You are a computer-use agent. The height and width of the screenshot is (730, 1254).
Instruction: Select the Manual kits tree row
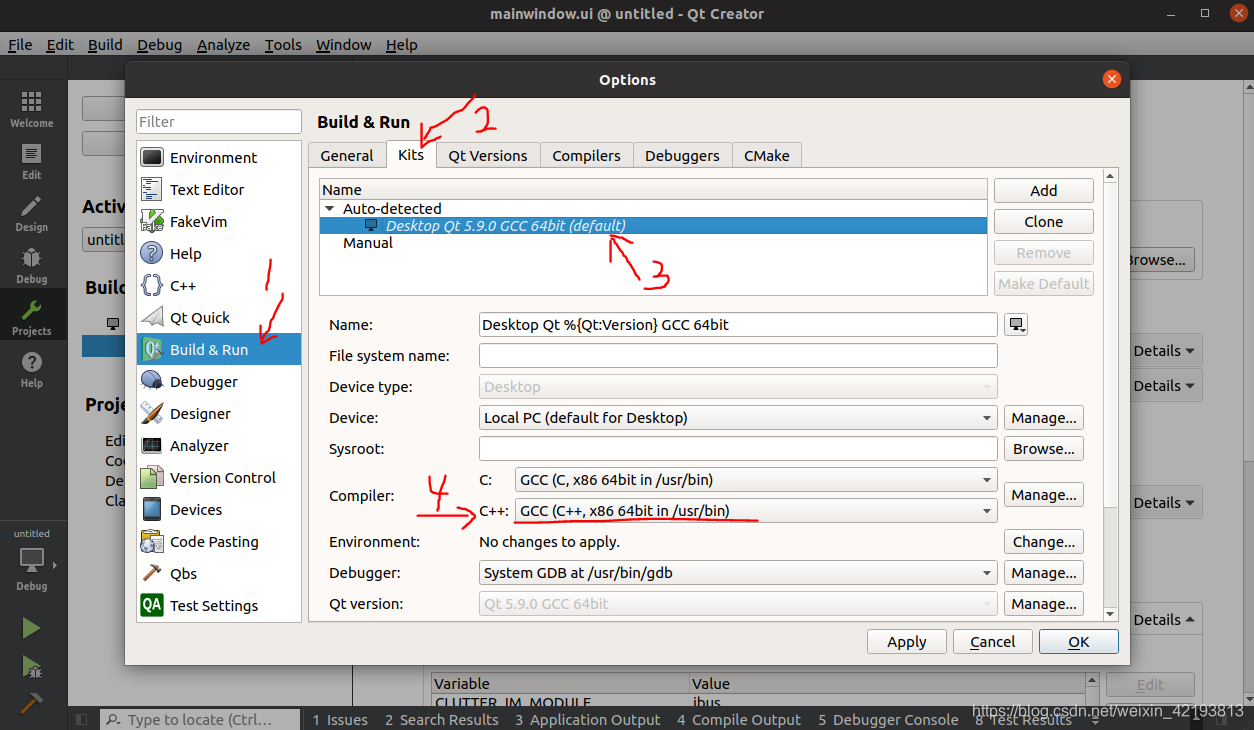(x=654, y=242)
